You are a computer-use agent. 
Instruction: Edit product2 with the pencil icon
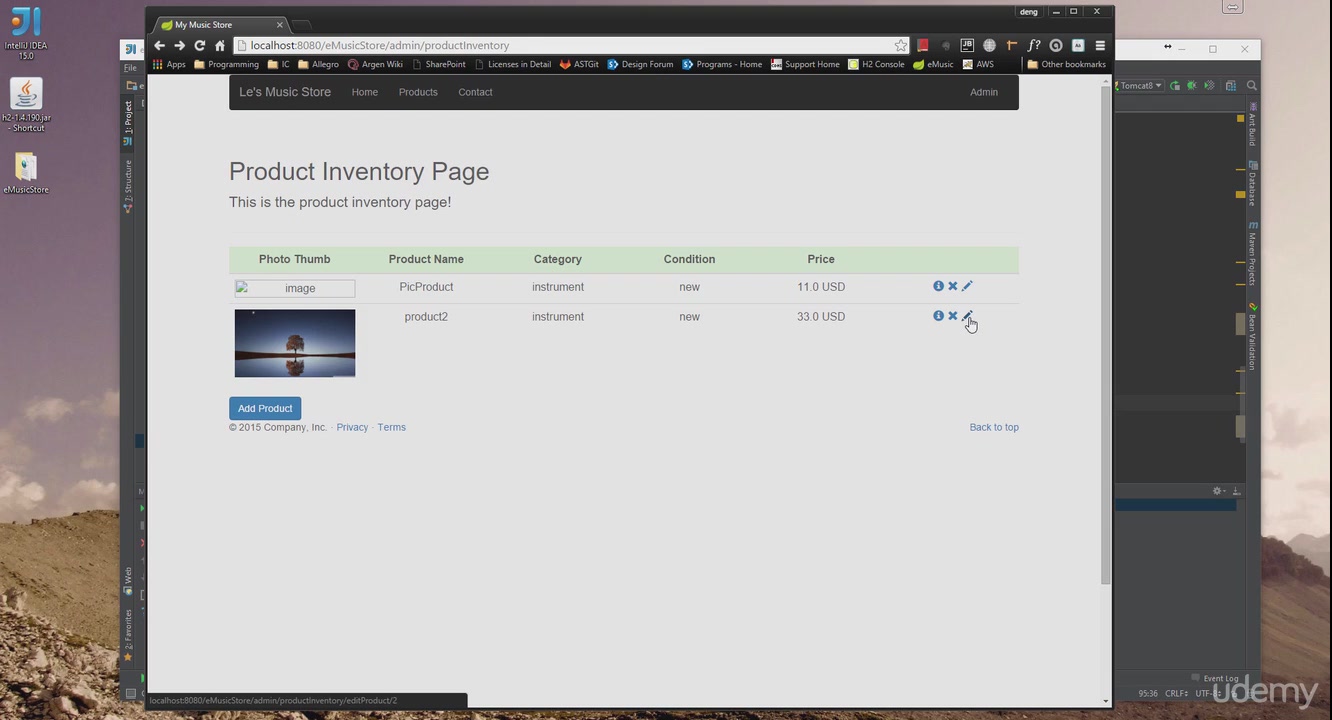(x=967, y=316)
